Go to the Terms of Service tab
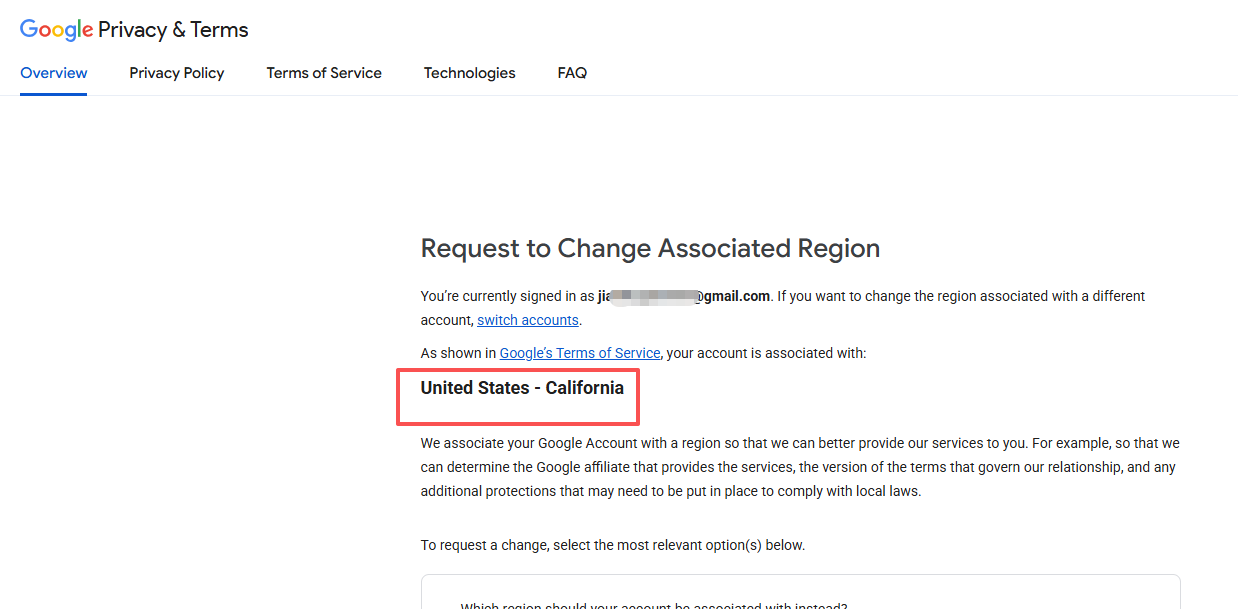 click(324, 73)
